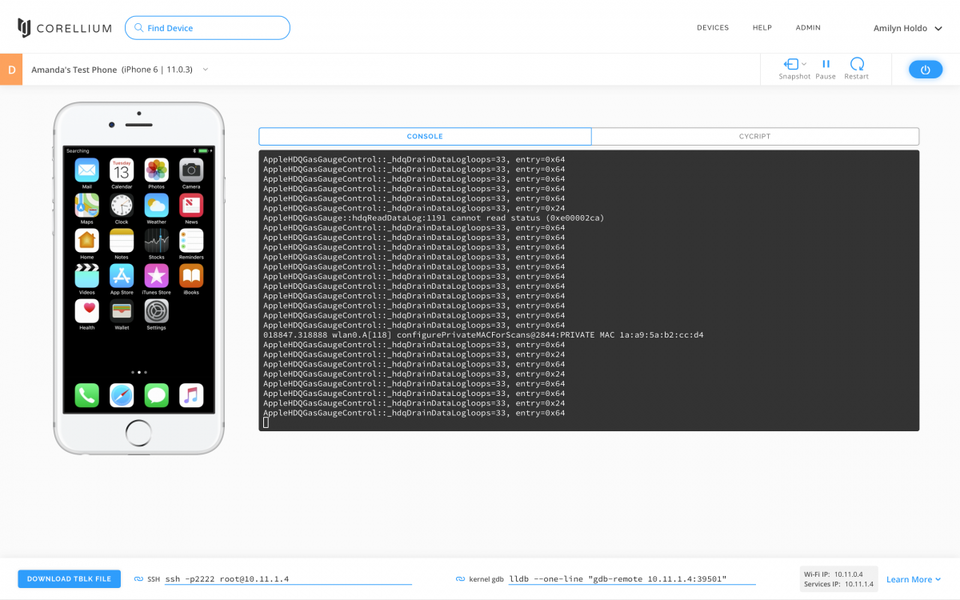The image size is (960, 600).
Task: Select the CONSOLE tab
Action: pyautogui.click(x=424, y=136)
